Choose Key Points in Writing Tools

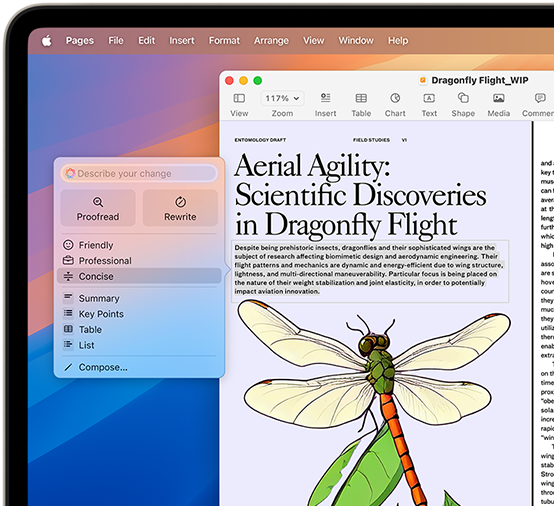pos(139,314)
